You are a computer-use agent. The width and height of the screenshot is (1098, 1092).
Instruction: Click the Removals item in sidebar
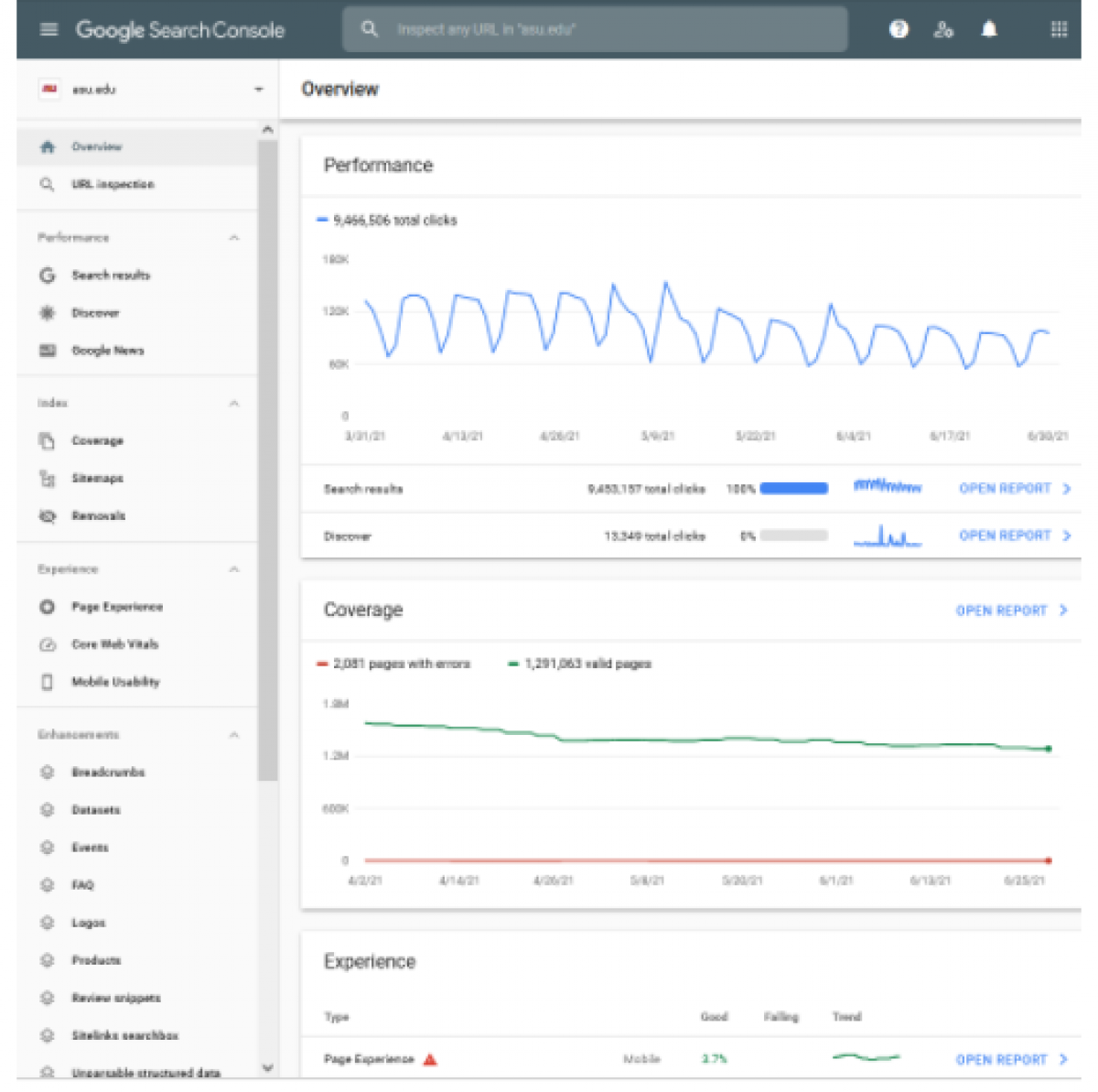tap(137, 516)
